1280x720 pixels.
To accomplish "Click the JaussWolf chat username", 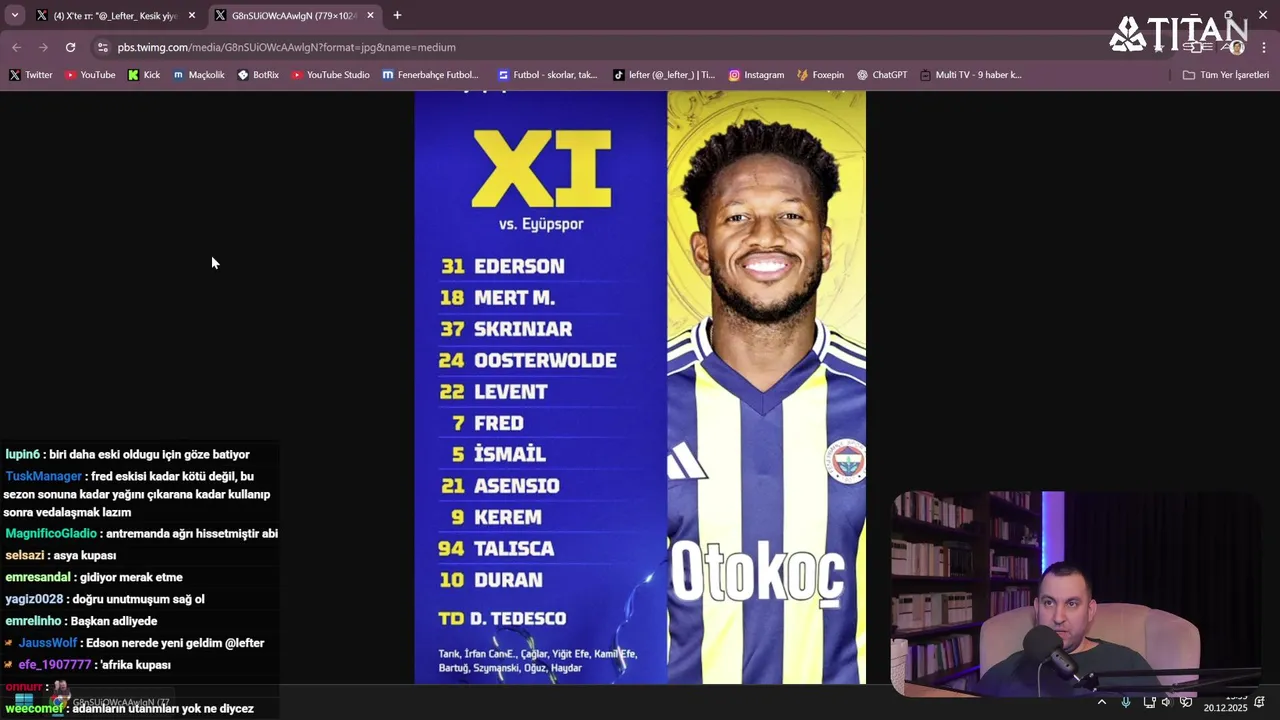I will click(x=47, y=643).
